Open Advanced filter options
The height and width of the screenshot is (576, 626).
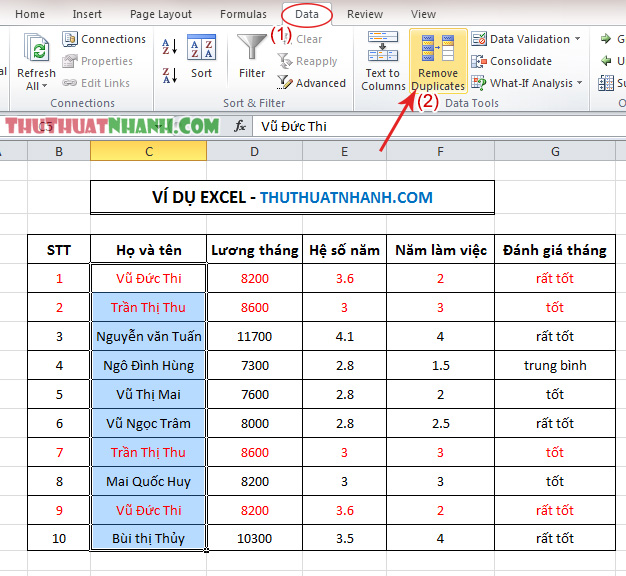point(311,83)
